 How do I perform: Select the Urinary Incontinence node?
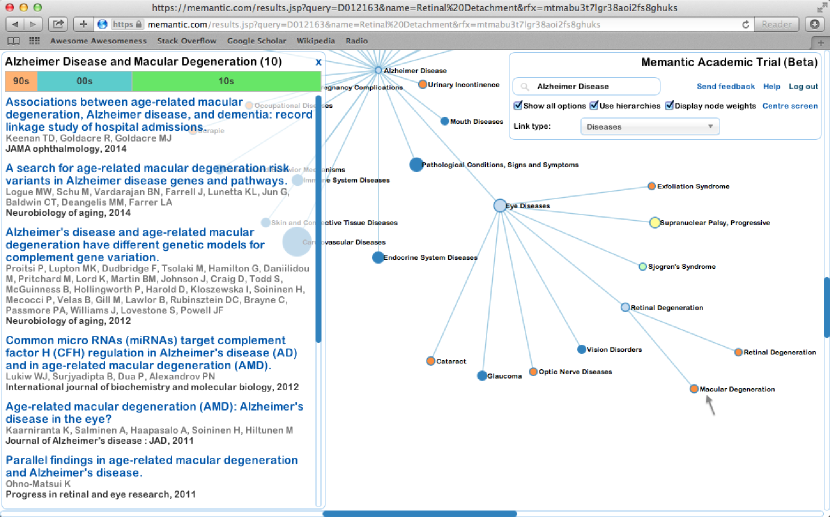tap(422, 84)
